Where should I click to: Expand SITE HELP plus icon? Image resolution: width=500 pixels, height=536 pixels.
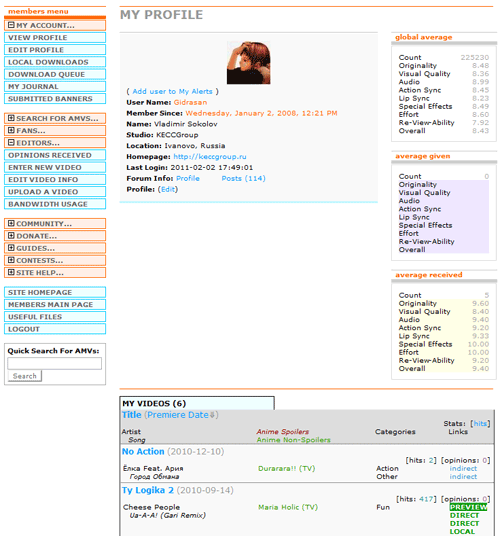[x=11, y=272]
